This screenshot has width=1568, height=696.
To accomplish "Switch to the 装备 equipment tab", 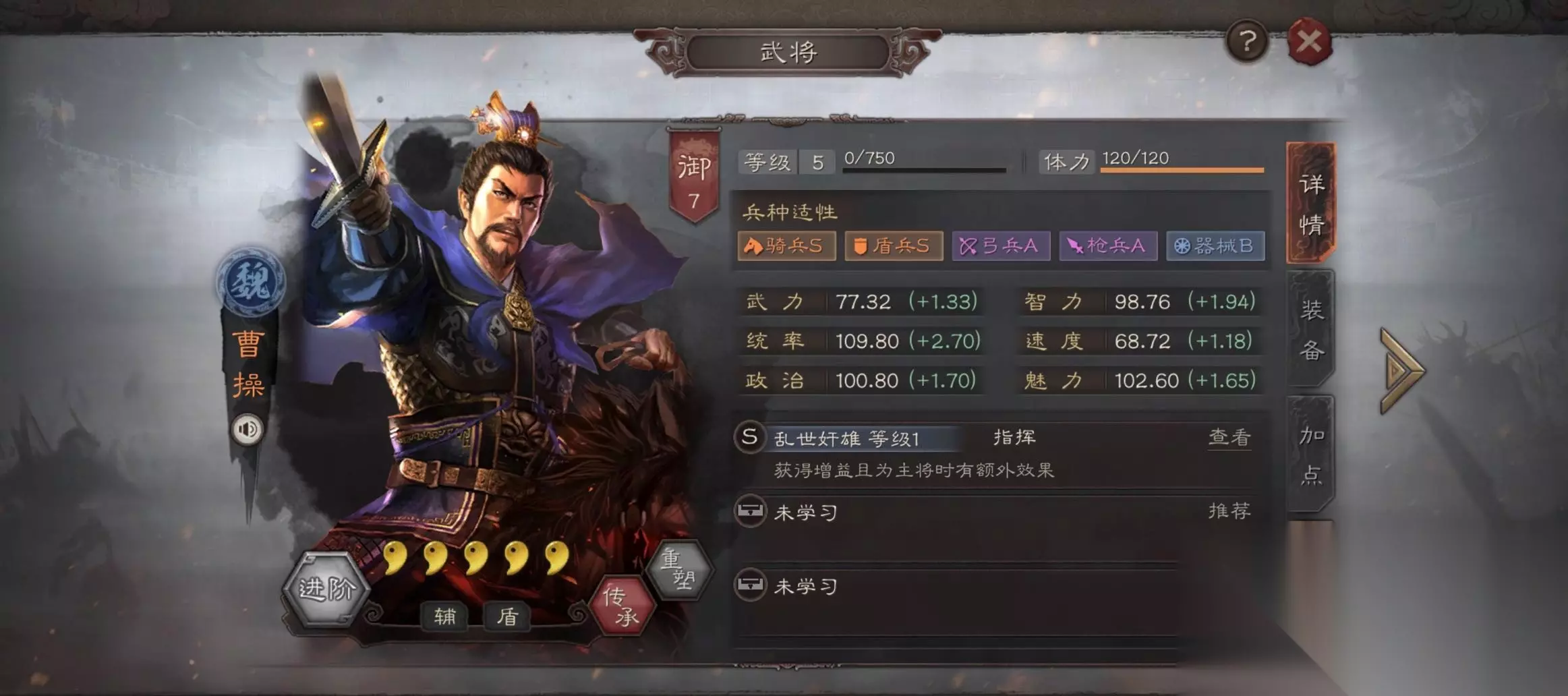I will pyautogui.click(x=1310, y=329).
